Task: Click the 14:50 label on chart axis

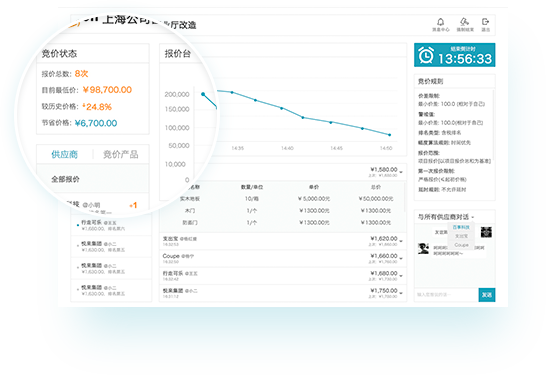Action: click(386, 148)
